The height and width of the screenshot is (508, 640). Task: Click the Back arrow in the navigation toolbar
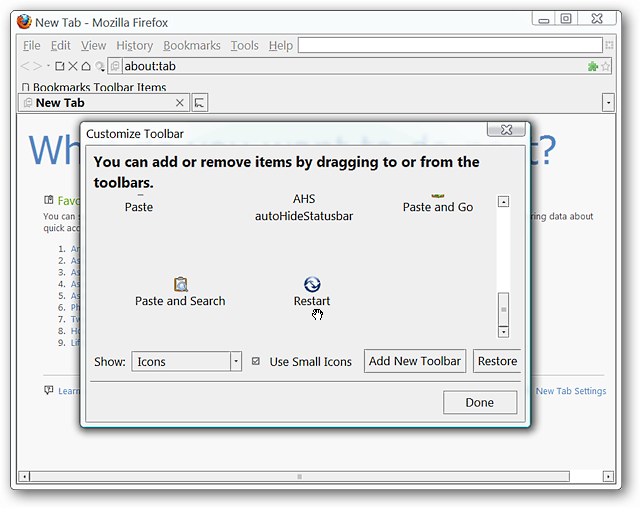pos(25,66)
